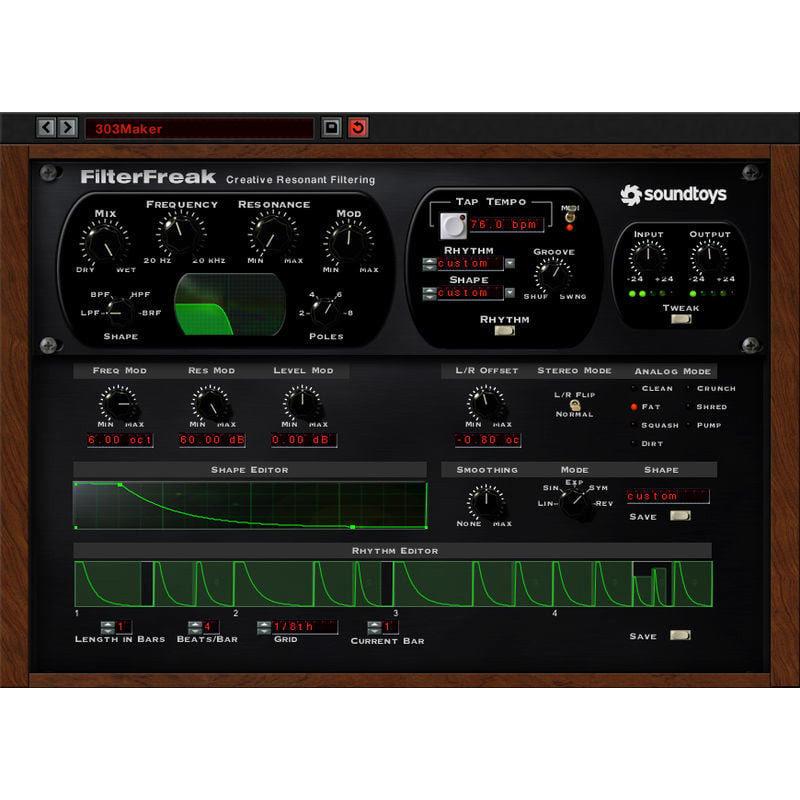Select Squash analog mode
800x800 pixels.
click(655, 426)
